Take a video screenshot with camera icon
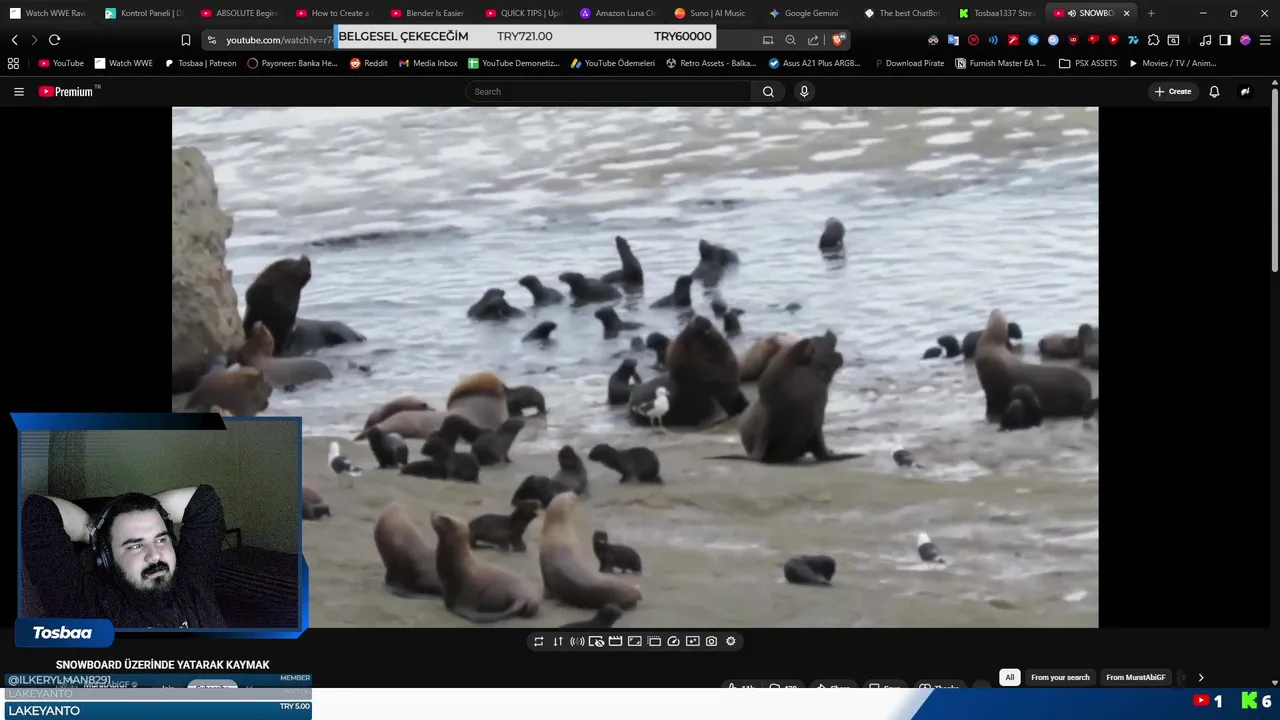Viewport: 1280px width, 720px height. (x=711, y=641)
